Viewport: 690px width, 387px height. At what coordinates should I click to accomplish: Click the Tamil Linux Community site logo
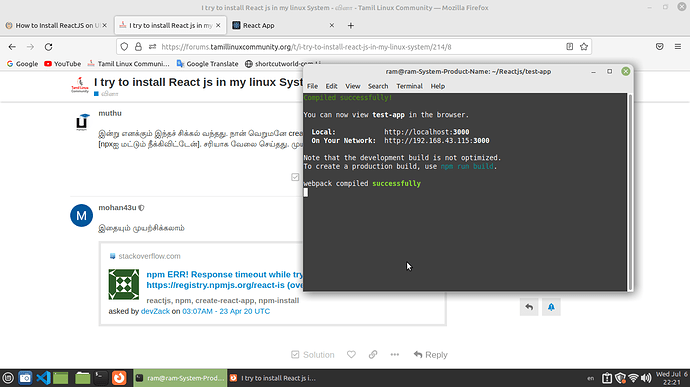(80, 85)
